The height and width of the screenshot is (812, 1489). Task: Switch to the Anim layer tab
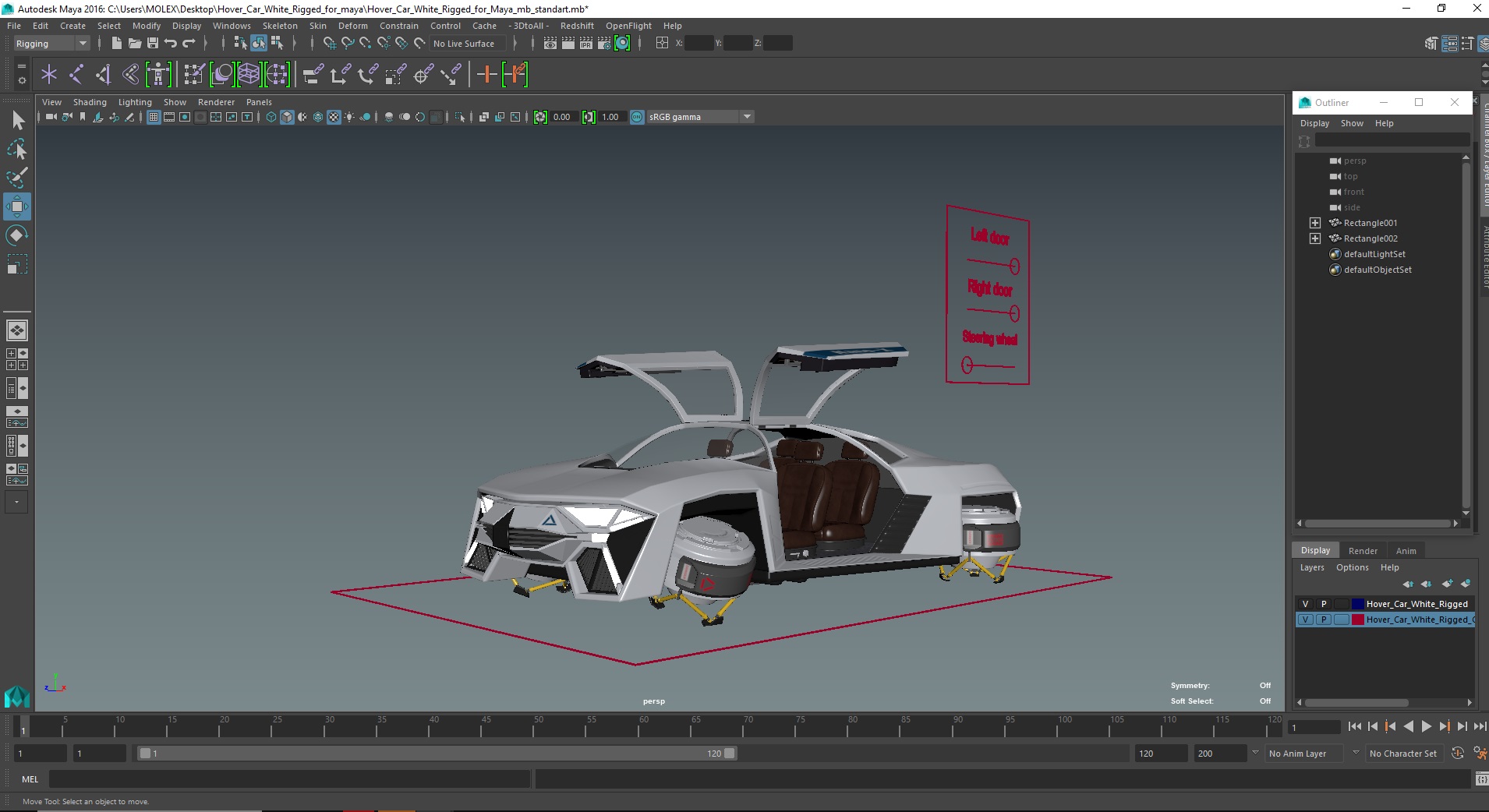(1406, 551)
